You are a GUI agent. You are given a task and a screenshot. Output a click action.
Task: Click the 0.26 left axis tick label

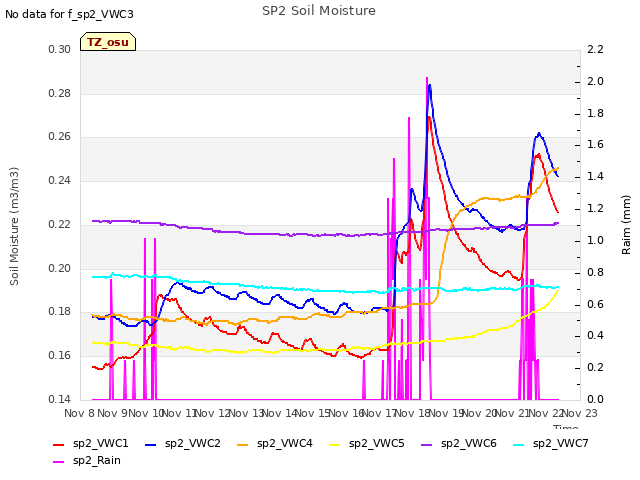pos(60,137)
